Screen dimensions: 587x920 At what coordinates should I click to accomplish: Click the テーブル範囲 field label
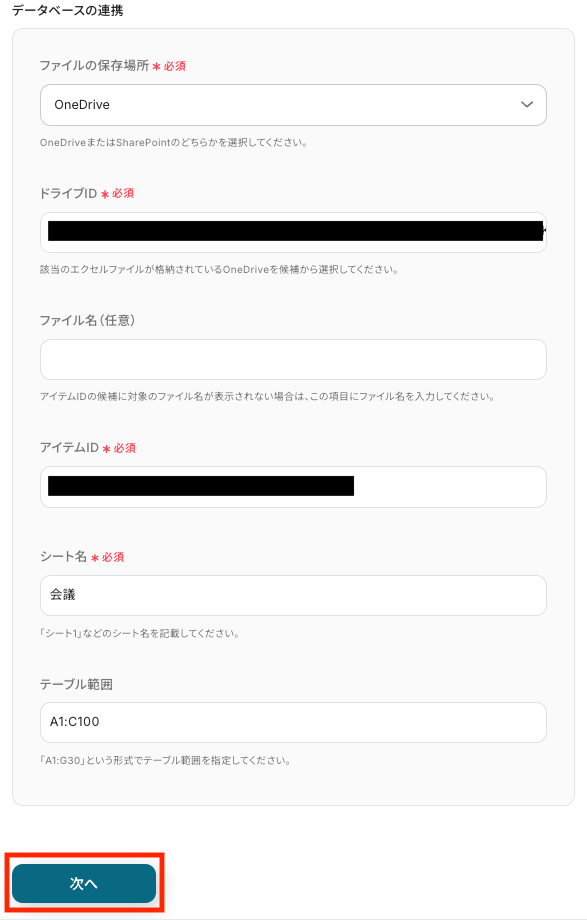point(76,684)
